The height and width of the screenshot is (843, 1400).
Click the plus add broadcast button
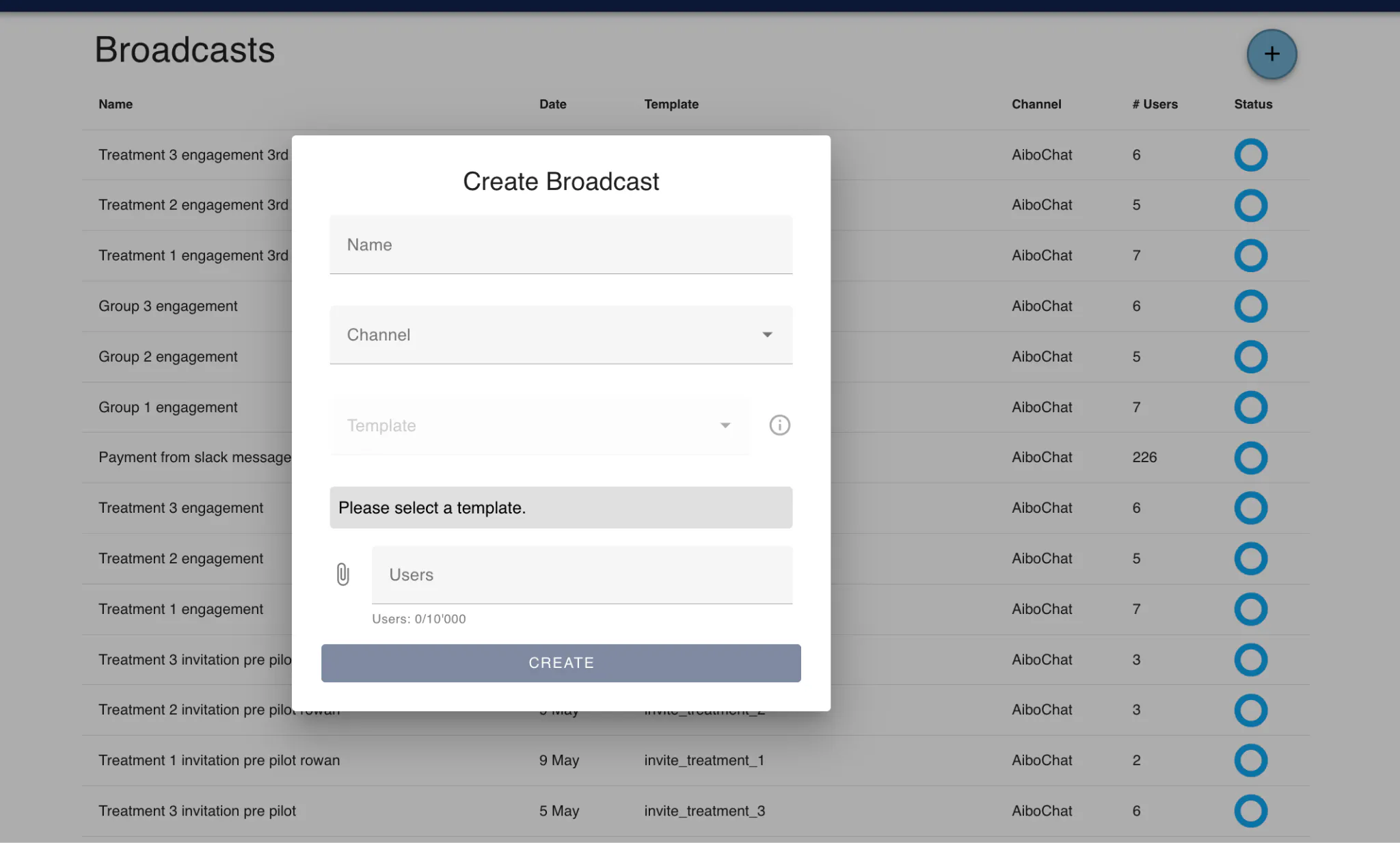(x=1271, y=54)
